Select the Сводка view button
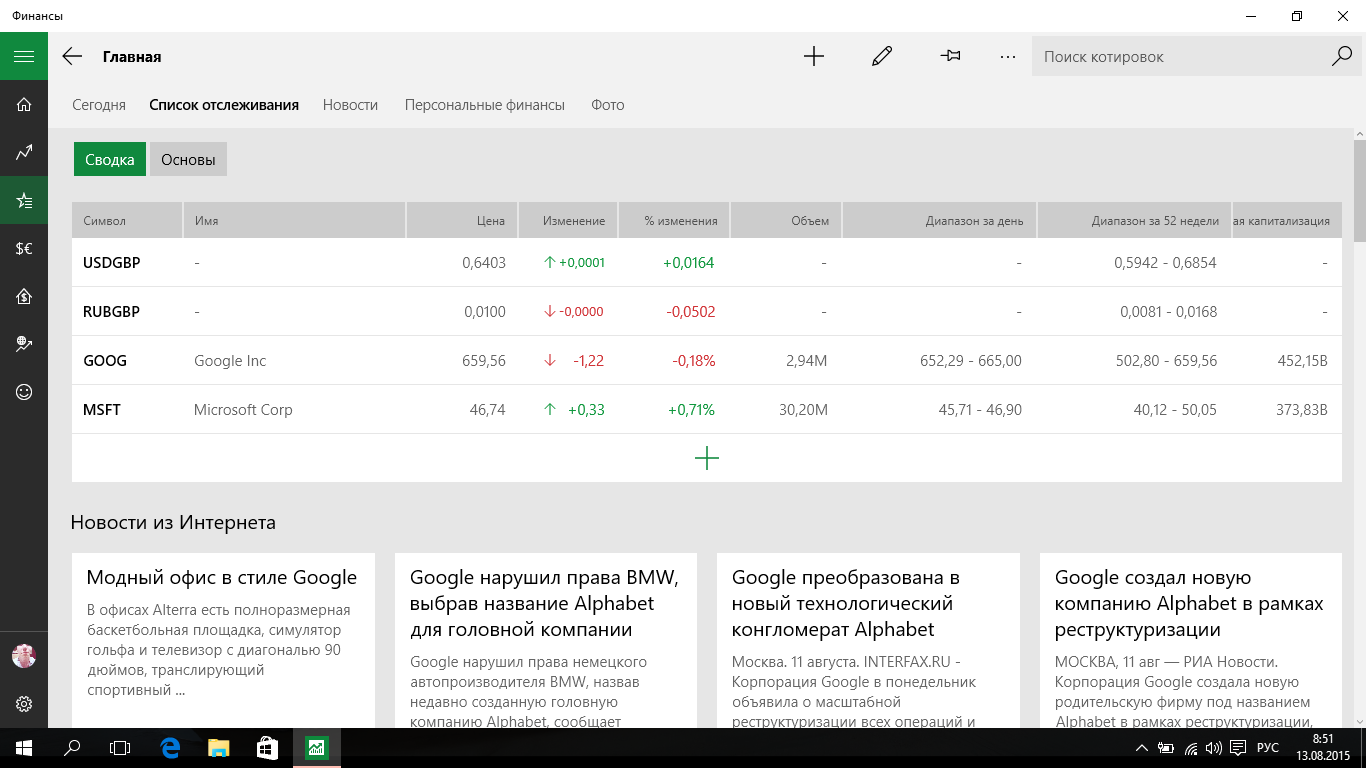Image resolution: width=1366 pixels, height=768 pixels. tap(110, 159)
